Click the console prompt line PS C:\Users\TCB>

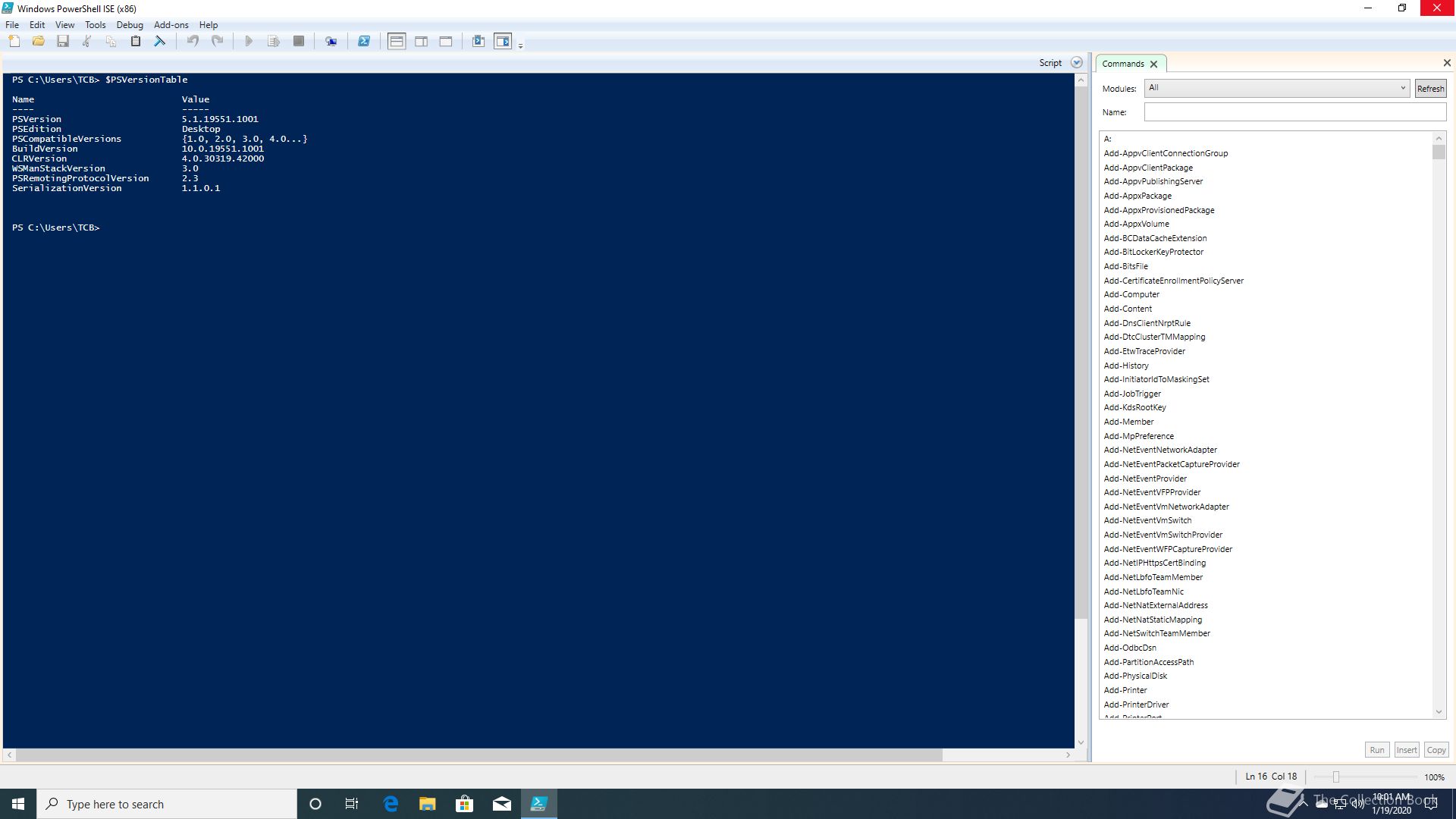(55, 227)
